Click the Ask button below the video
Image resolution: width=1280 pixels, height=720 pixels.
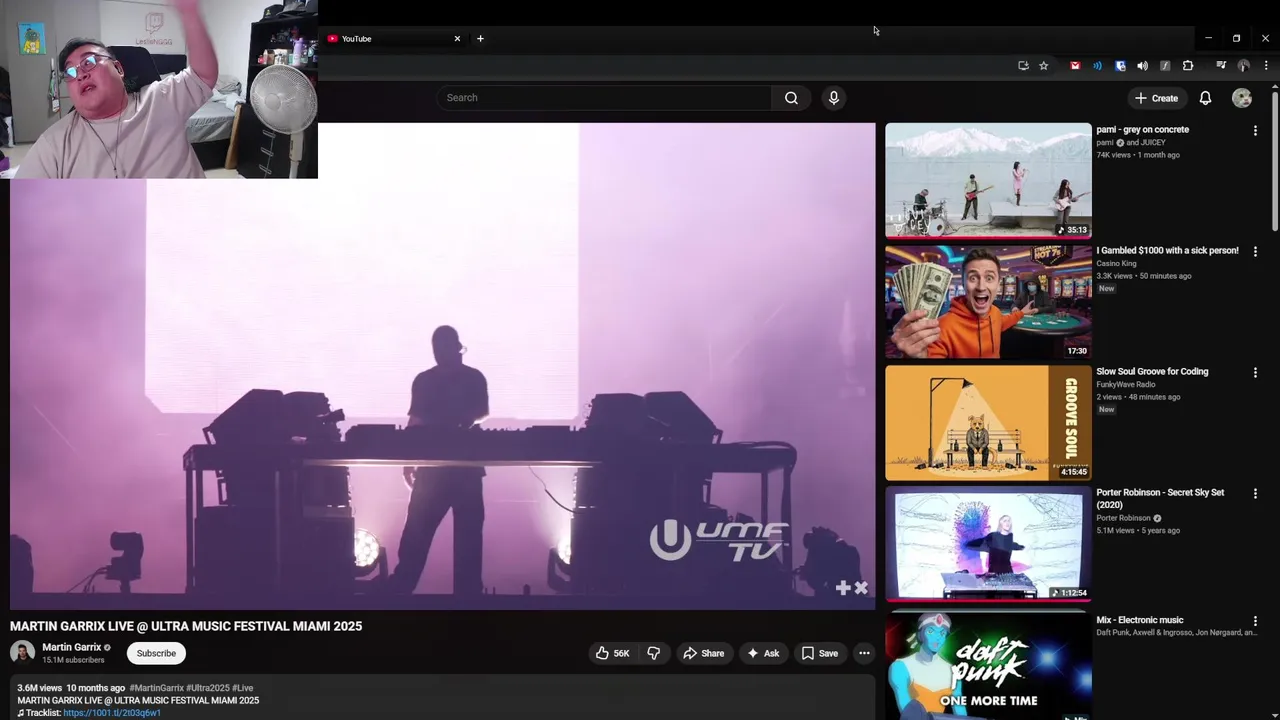coord(763,653)
